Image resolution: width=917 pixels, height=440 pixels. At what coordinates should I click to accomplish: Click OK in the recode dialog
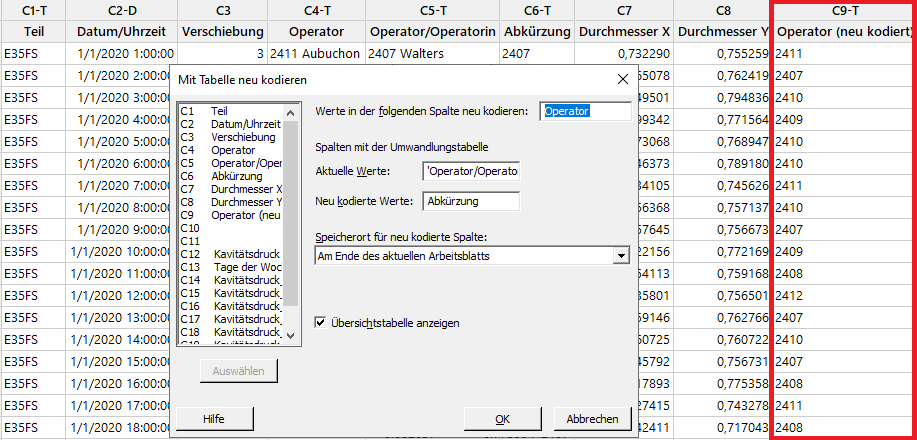click(502, 419)
